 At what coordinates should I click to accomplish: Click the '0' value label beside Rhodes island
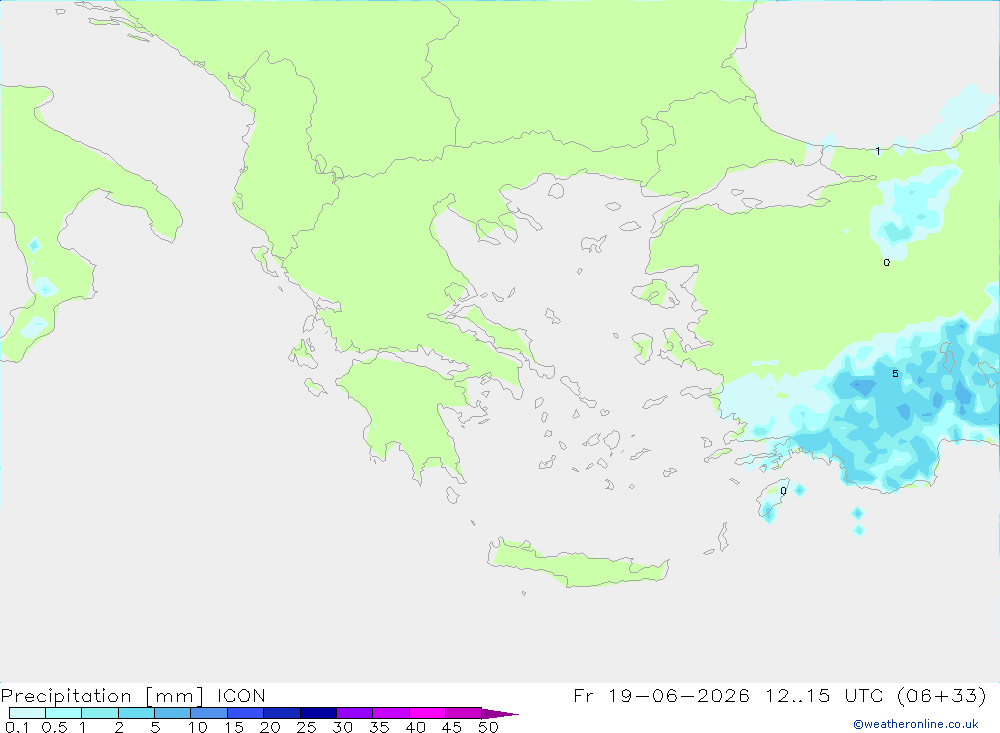tap(784, 491)
